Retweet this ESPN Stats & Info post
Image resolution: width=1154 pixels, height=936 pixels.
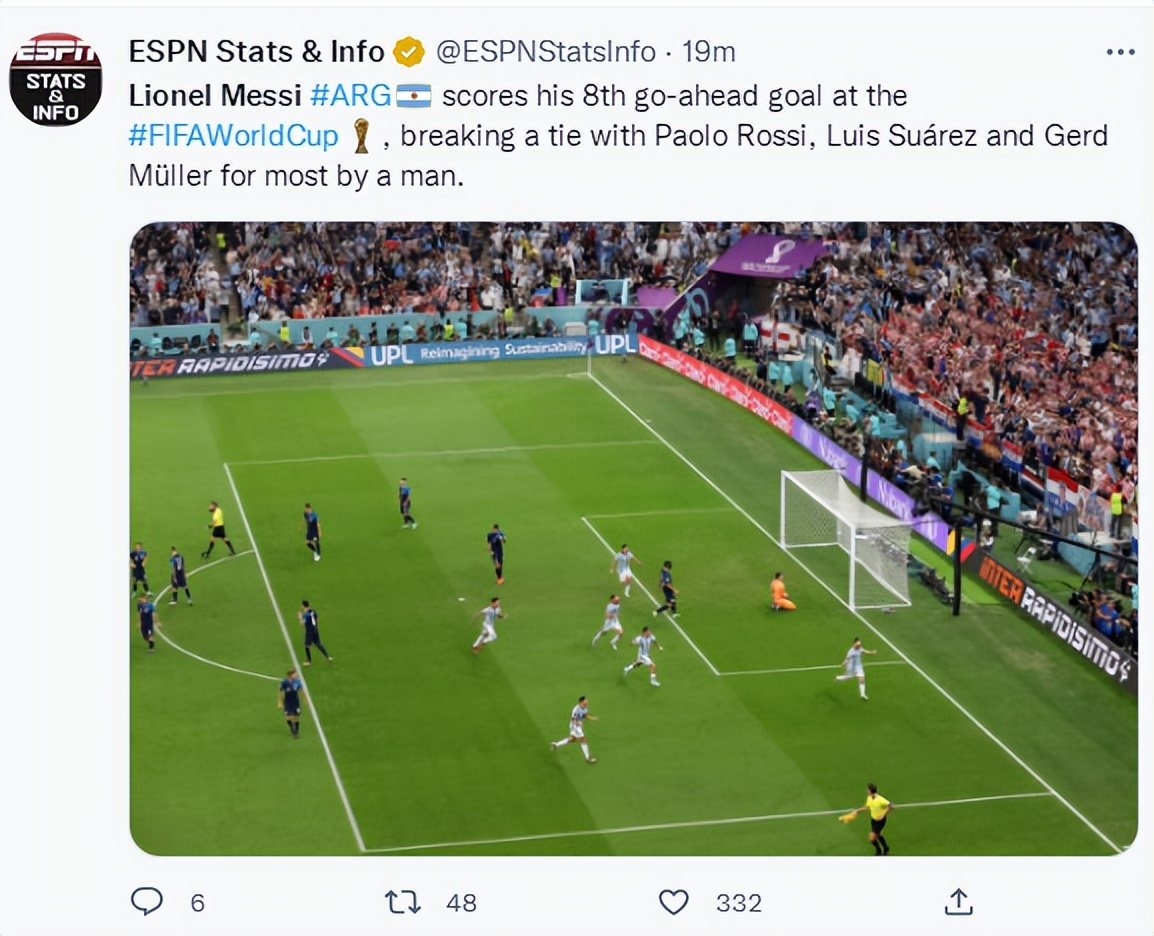[x=403, y=902]
